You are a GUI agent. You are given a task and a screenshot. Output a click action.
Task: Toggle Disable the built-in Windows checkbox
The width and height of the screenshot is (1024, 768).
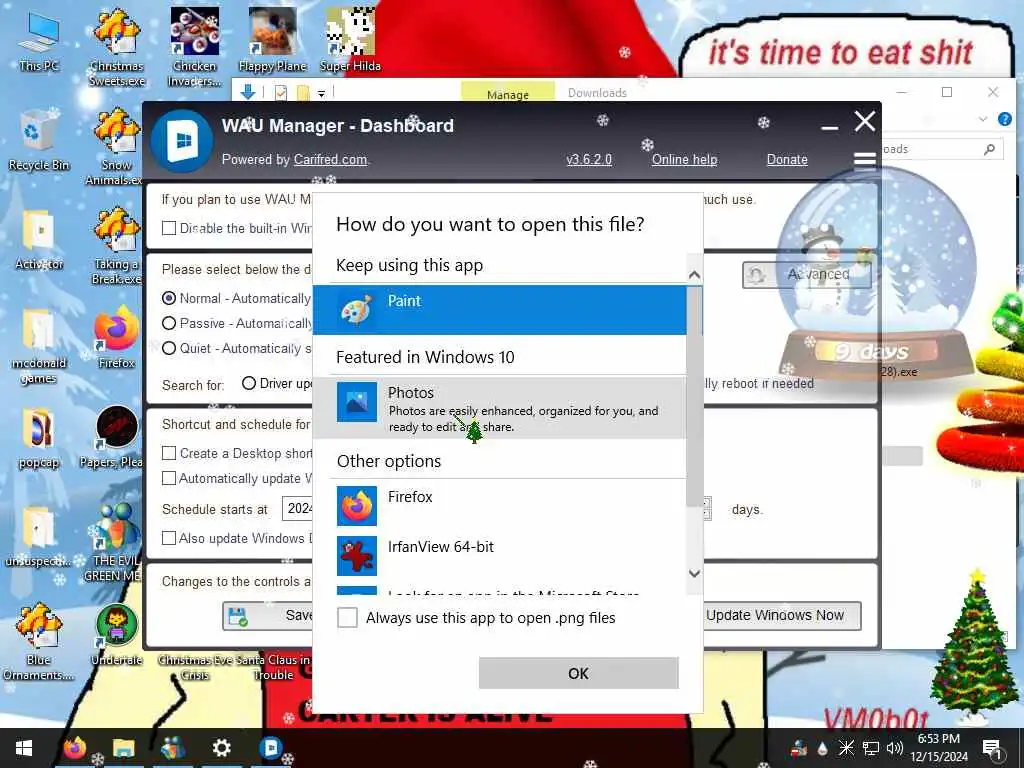(169, 228)
